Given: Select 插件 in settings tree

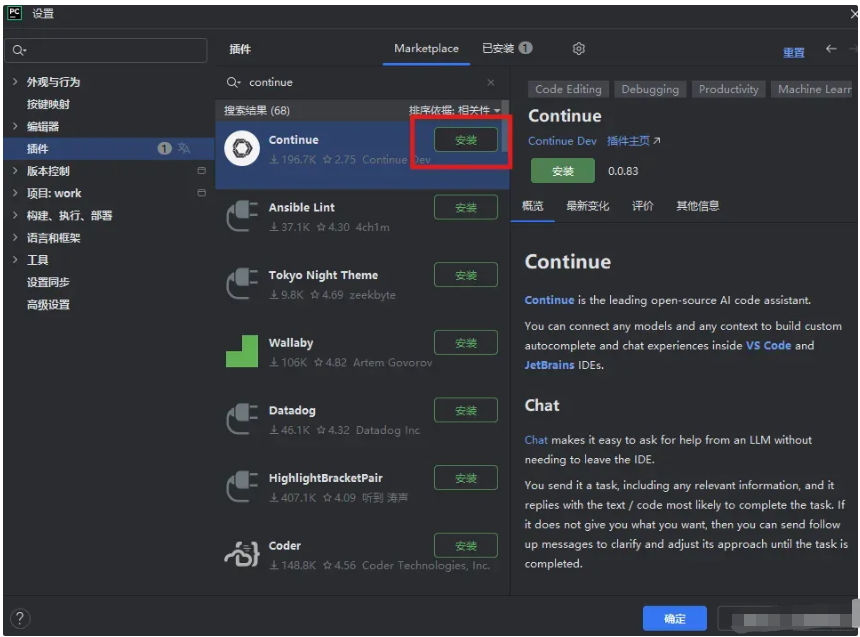Looking at the screenshot, I should pyautogui.click(x=109, y=148).
